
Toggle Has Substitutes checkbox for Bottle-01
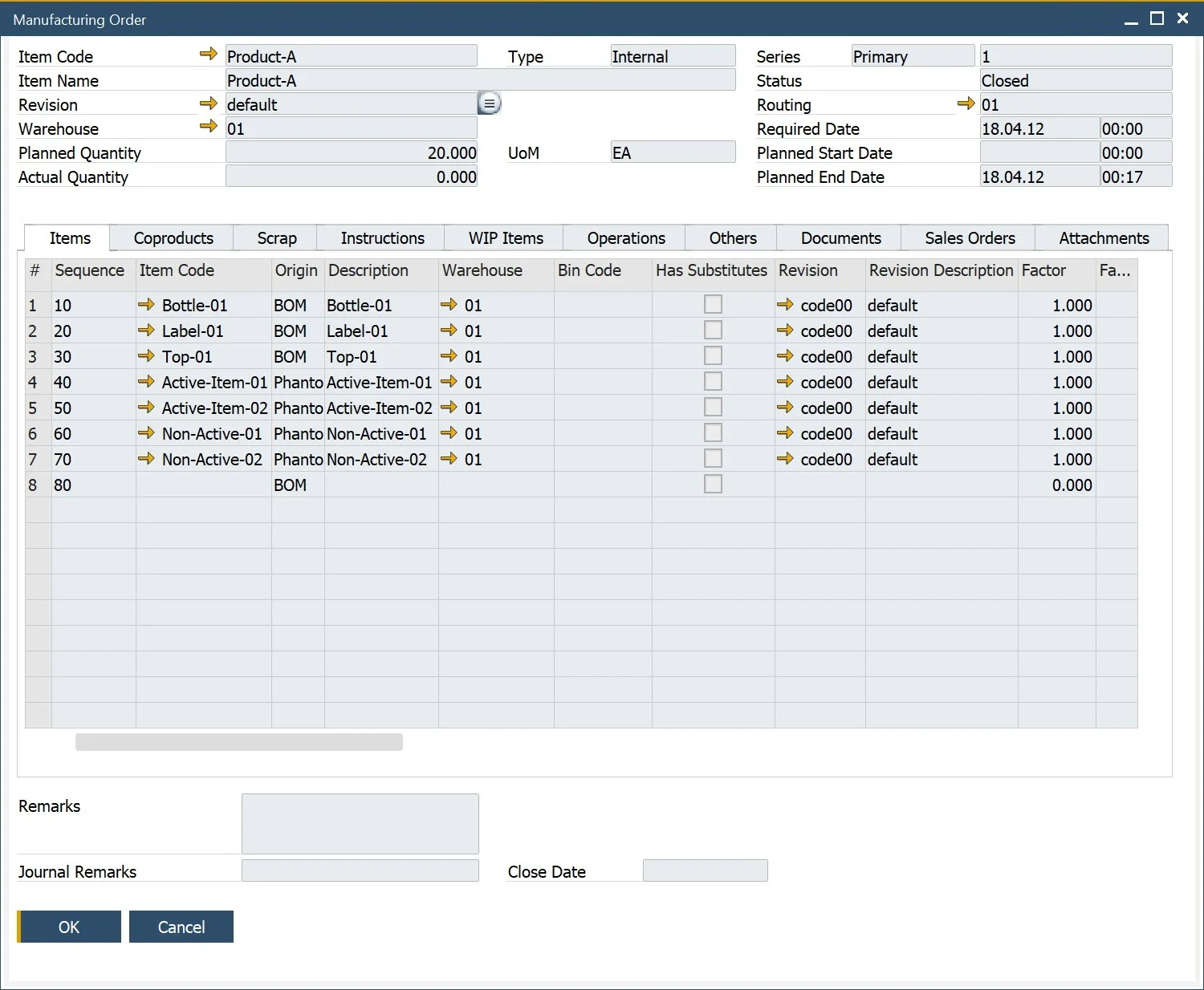coord(713,304)
